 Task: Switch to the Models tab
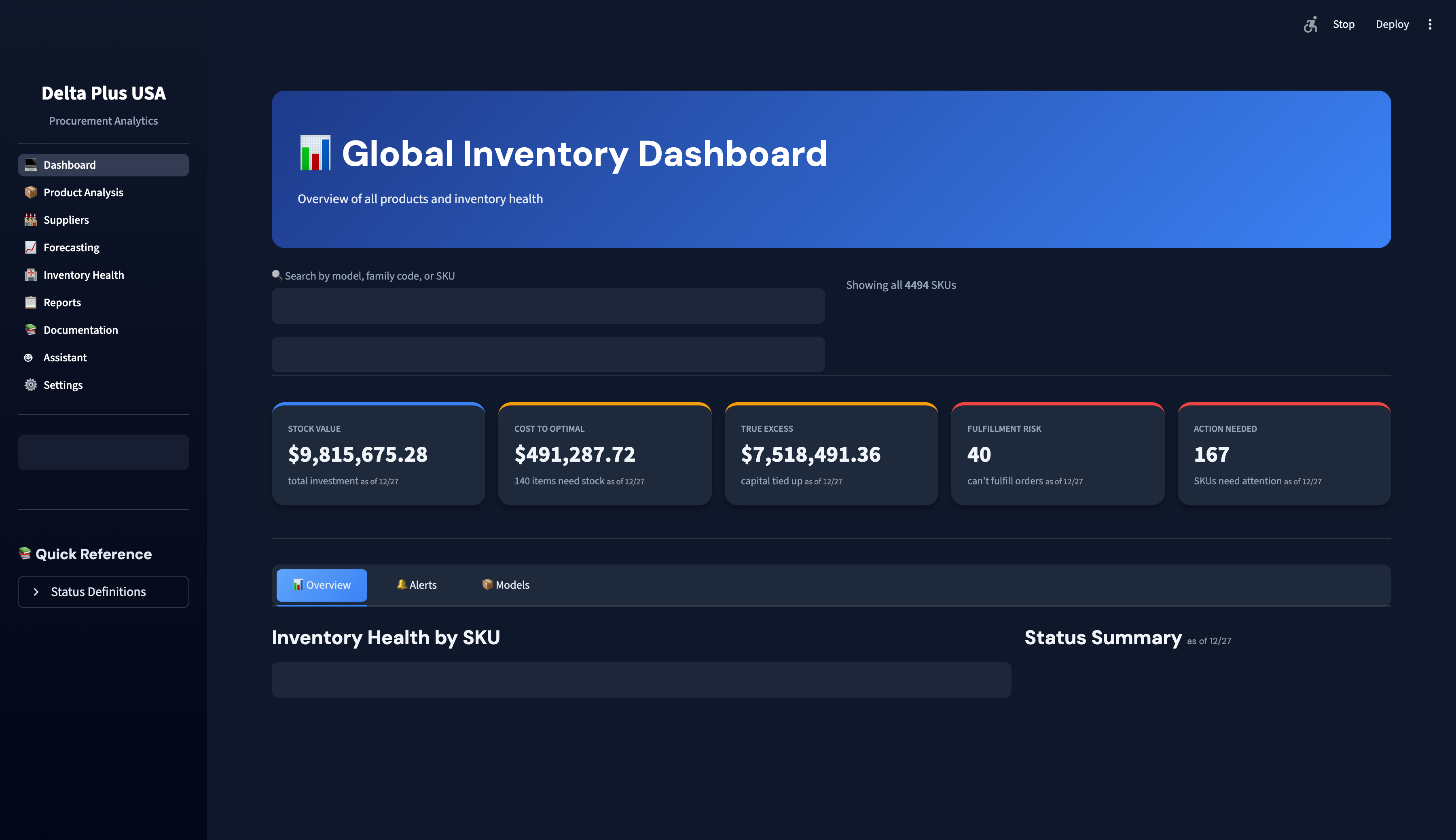coord(505,584)
